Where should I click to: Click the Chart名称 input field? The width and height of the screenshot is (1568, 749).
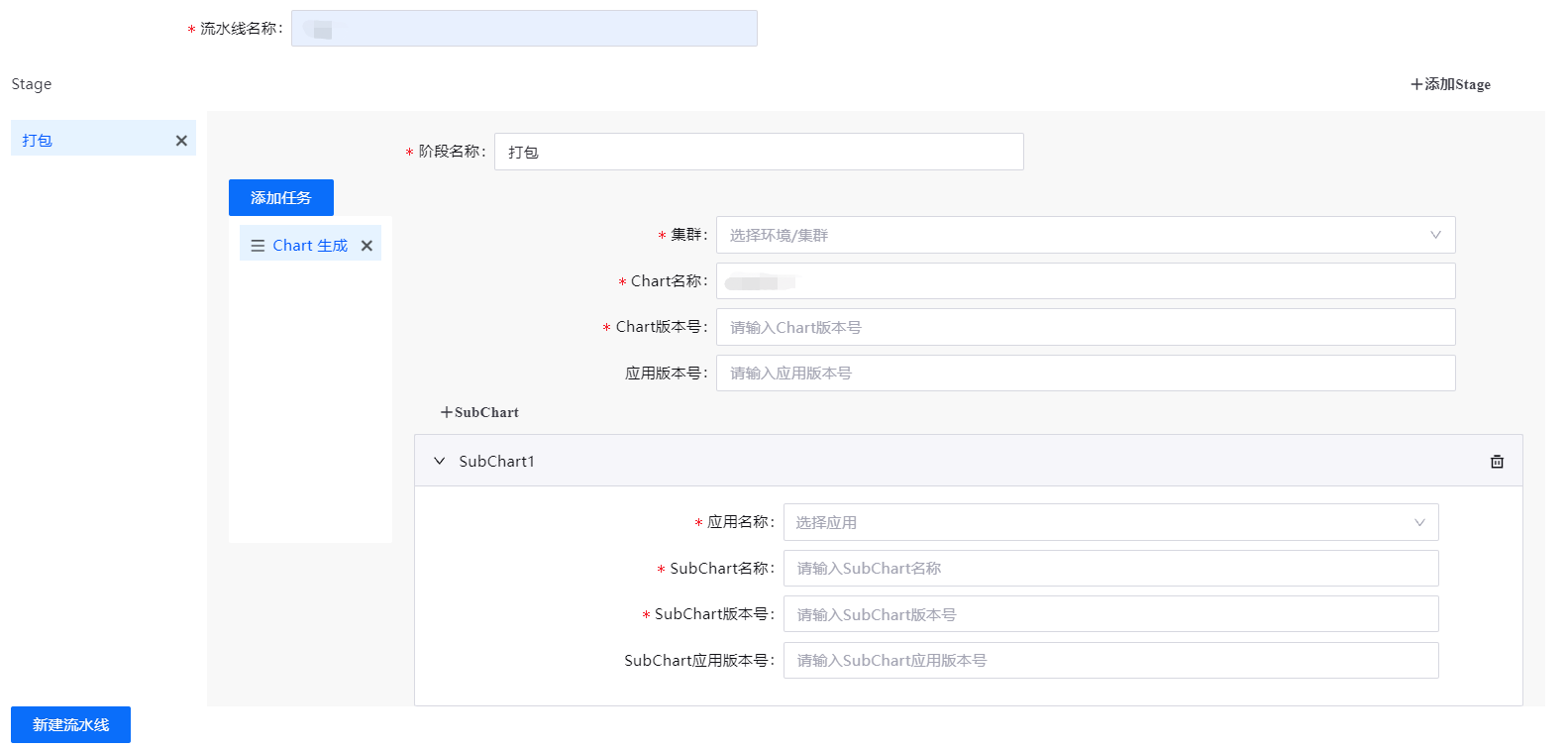[1085, 281]
